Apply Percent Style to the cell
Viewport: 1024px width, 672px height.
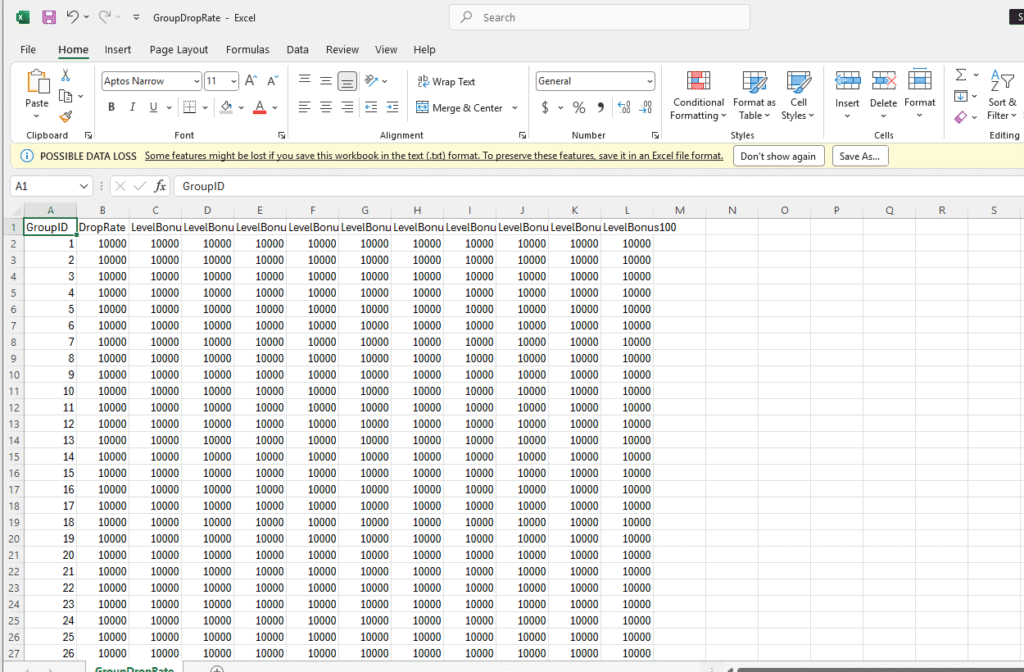(x=578, y=108)
